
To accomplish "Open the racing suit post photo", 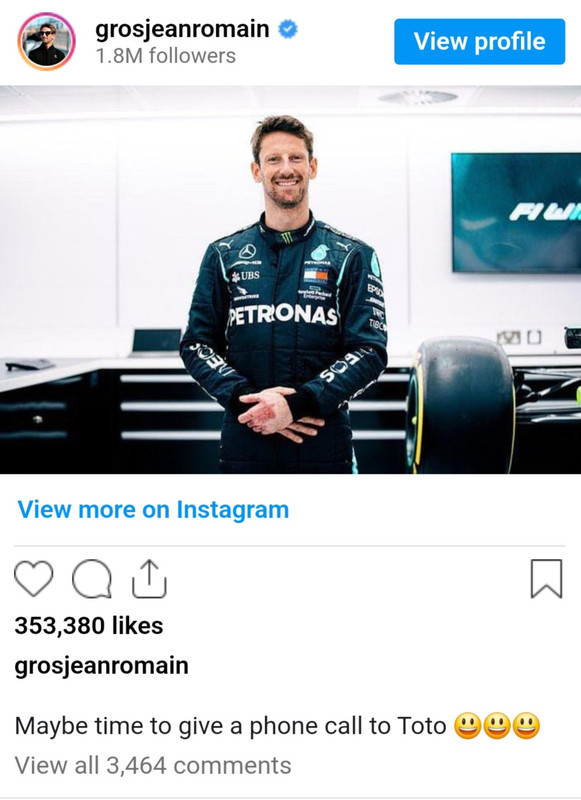I will coord(290,280).
